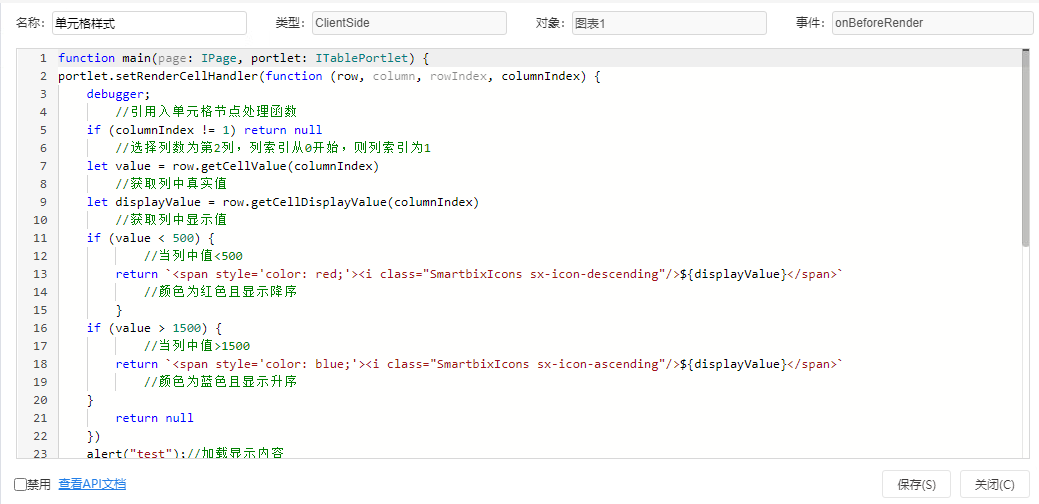1039x504 pixels.
Task: Click the return line with 'color: blue'
Action: coord(478,364)
